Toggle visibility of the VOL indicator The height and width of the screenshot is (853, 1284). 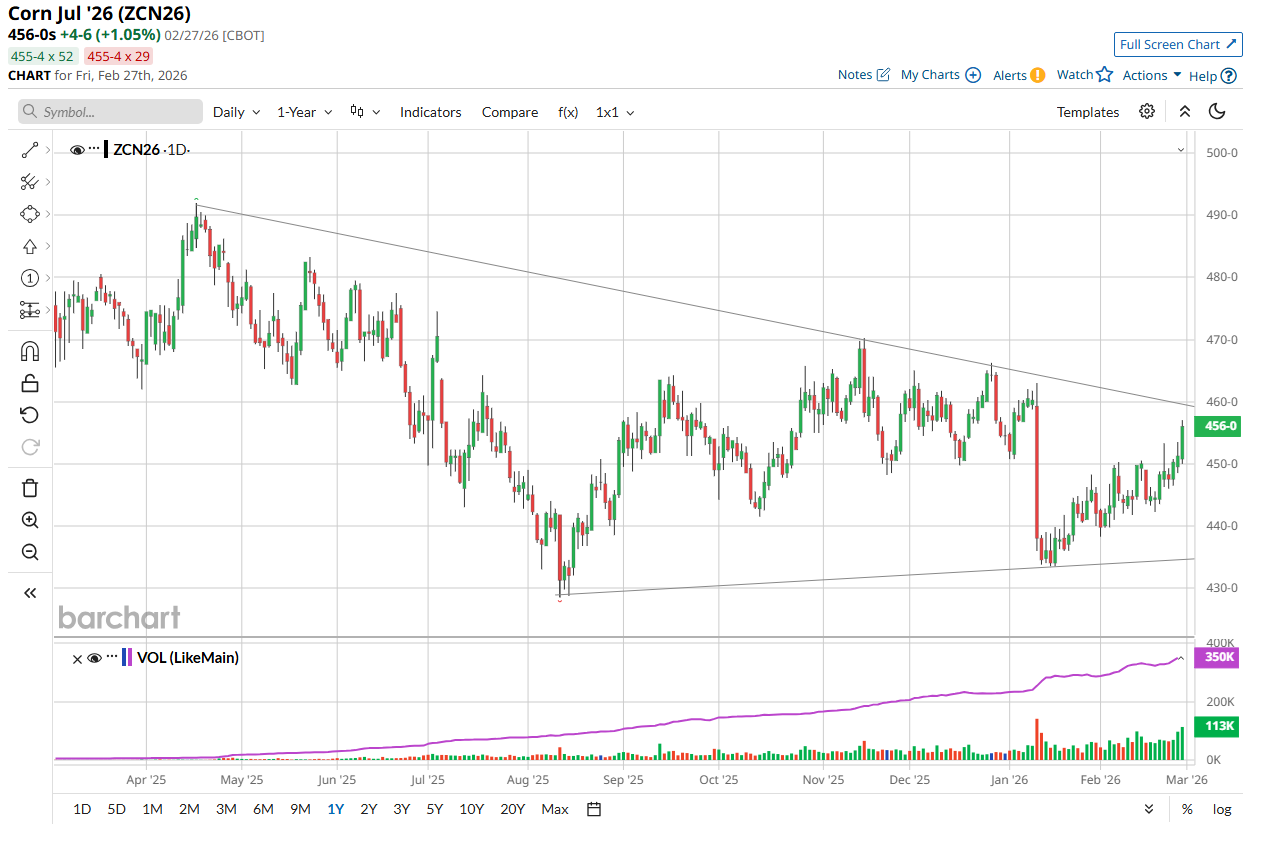[x=95, y=658]
